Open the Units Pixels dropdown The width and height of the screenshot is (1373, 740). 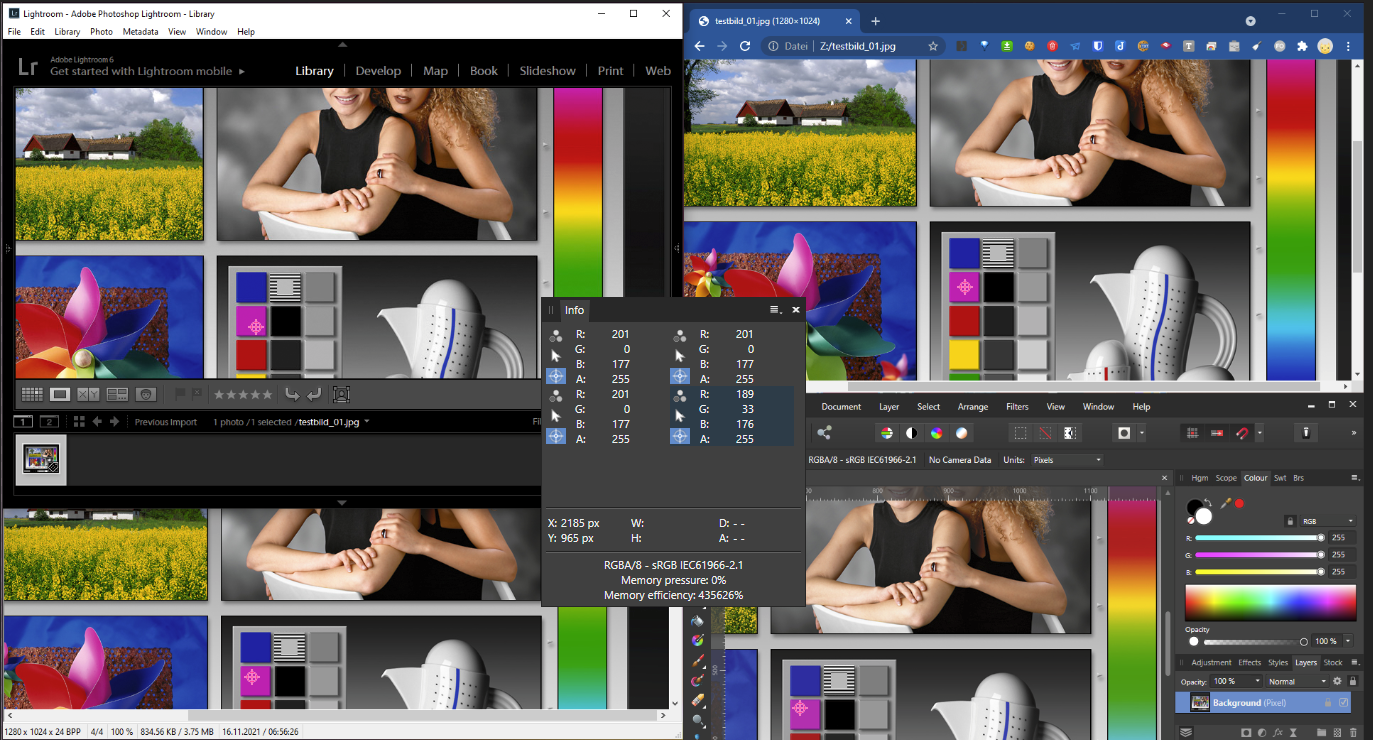point(1067,460)
